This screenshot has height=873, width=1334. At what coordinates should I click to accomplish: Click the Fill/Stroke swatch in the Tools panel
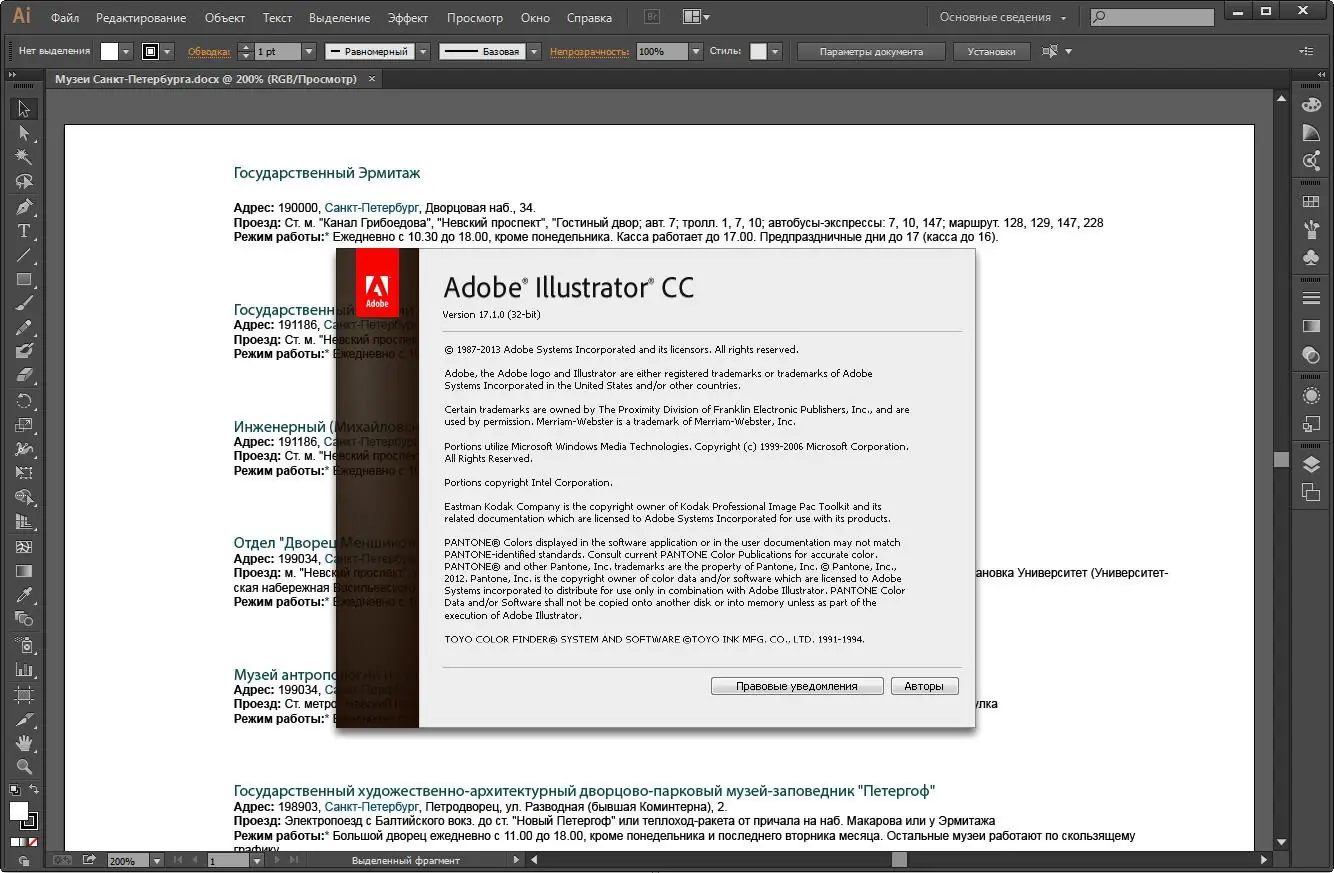click(22, 814)
